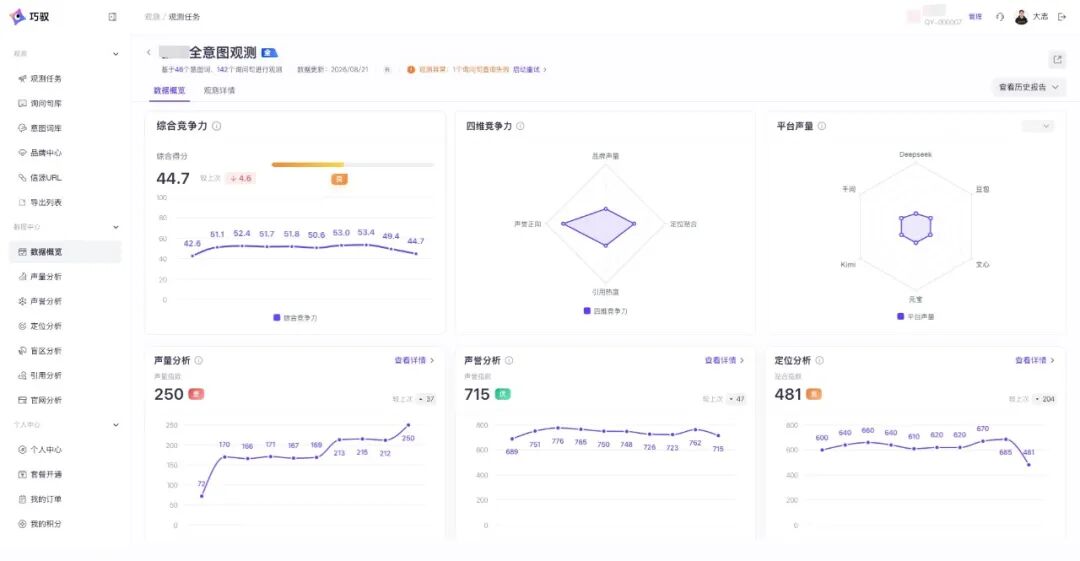Click the orange badge next to 481
Screen dimensions: 1080x561
click(x=814, y=394)
